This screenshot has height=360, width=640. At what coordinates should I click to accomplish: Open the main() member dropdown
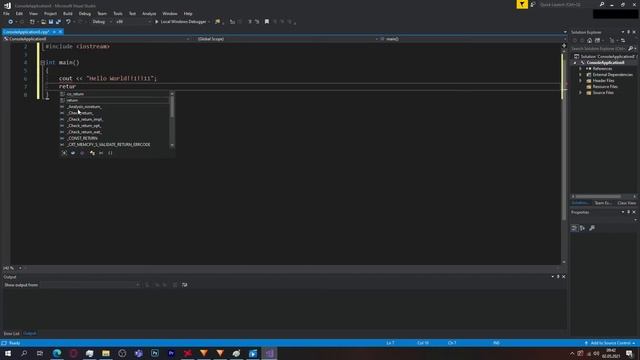pos(473,39)
